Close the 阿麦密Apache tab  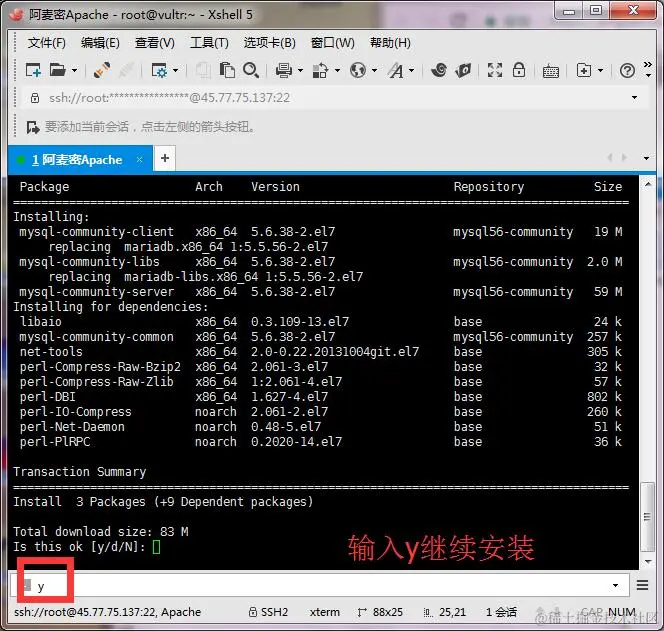point(139,160)
